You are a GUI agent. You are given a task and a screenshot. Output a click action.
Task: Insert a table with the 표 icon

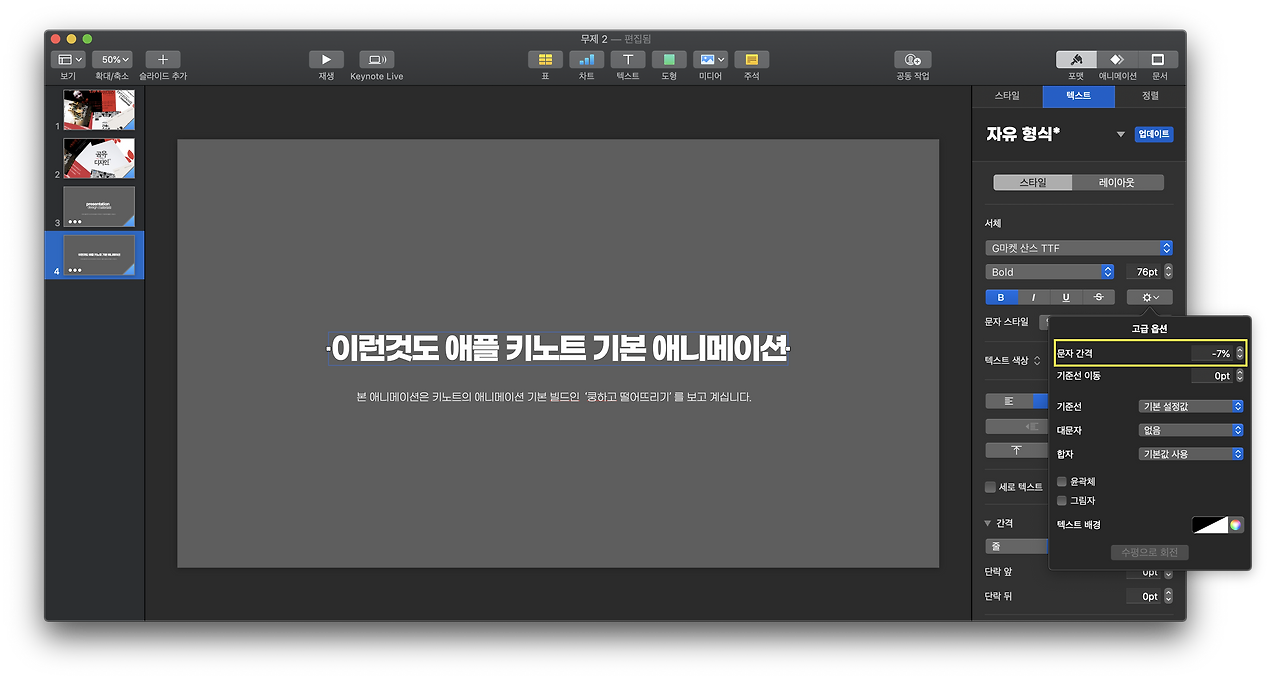pyautogui.click(x=545, y=60)
